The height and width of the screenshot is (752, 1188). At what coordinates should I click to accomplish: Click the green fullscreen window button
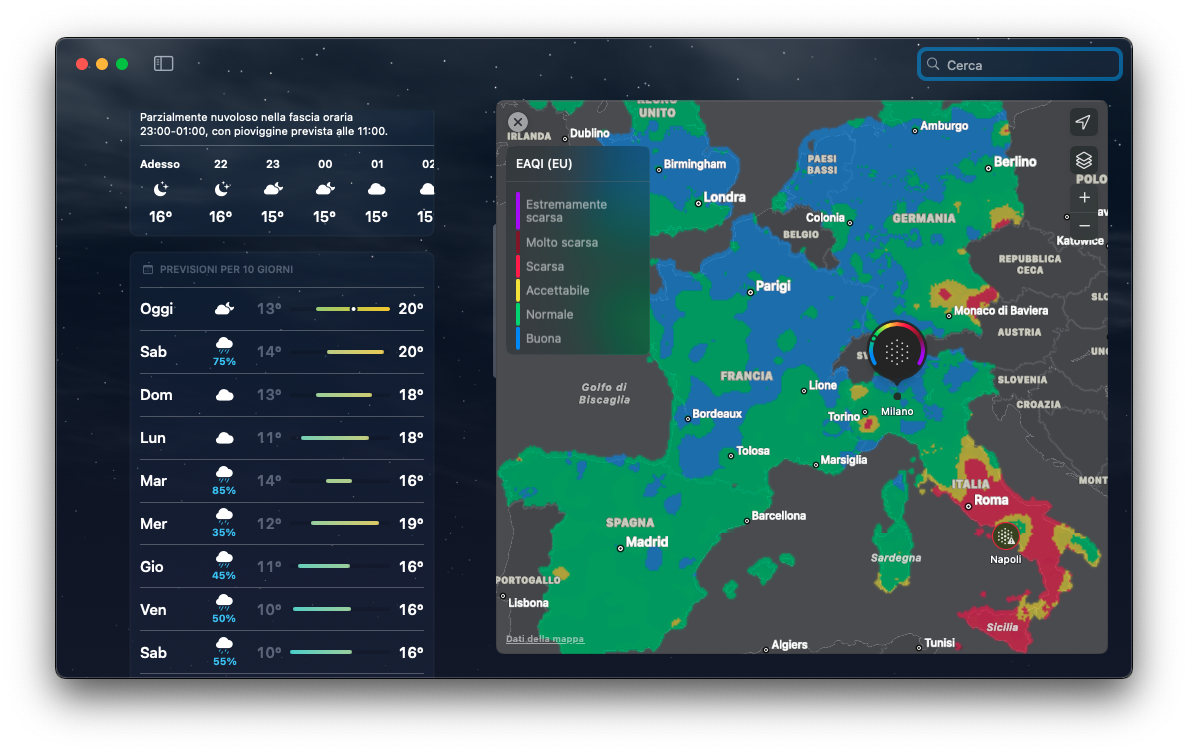point(122,64)
